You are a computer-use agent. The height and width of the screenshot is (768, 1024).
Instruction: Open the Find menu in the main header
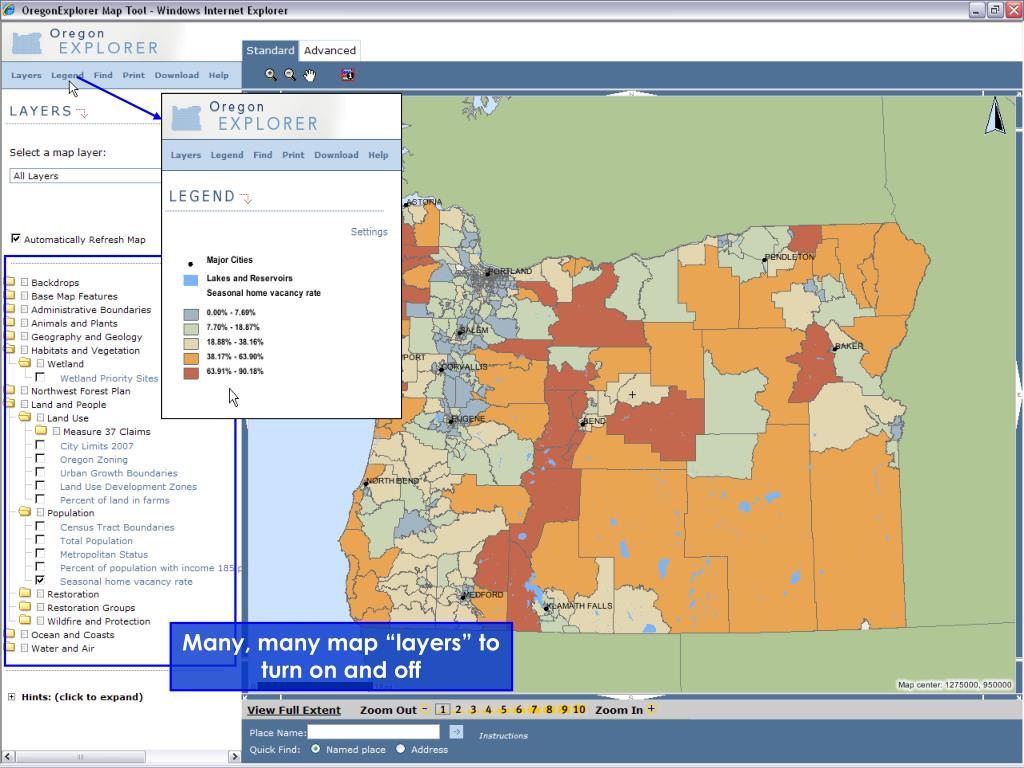point(103,75)
